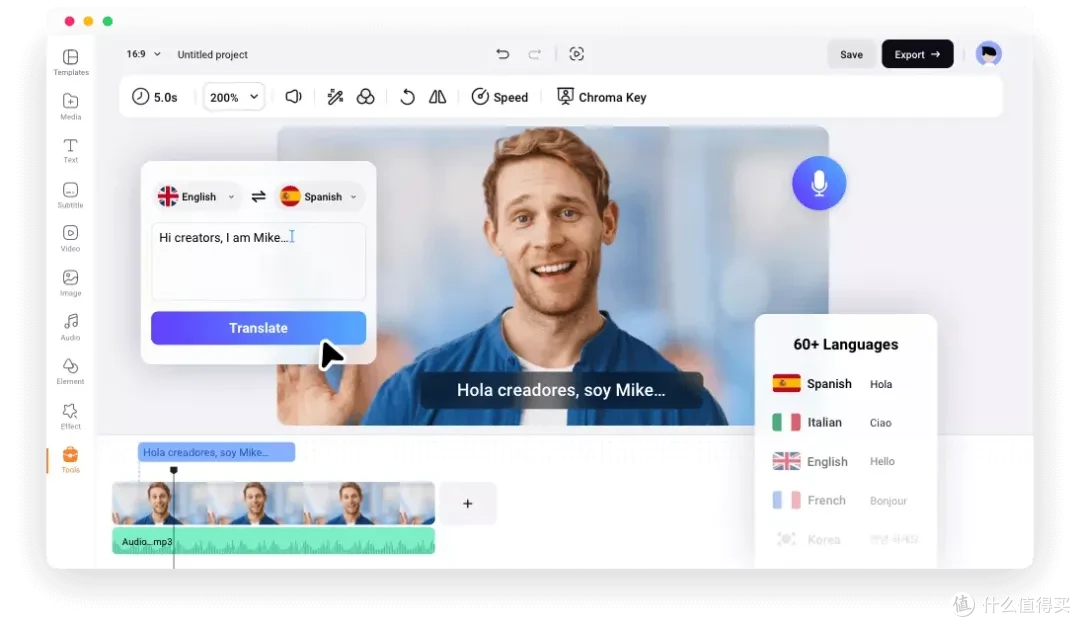Click the Untitled project name

212,54
